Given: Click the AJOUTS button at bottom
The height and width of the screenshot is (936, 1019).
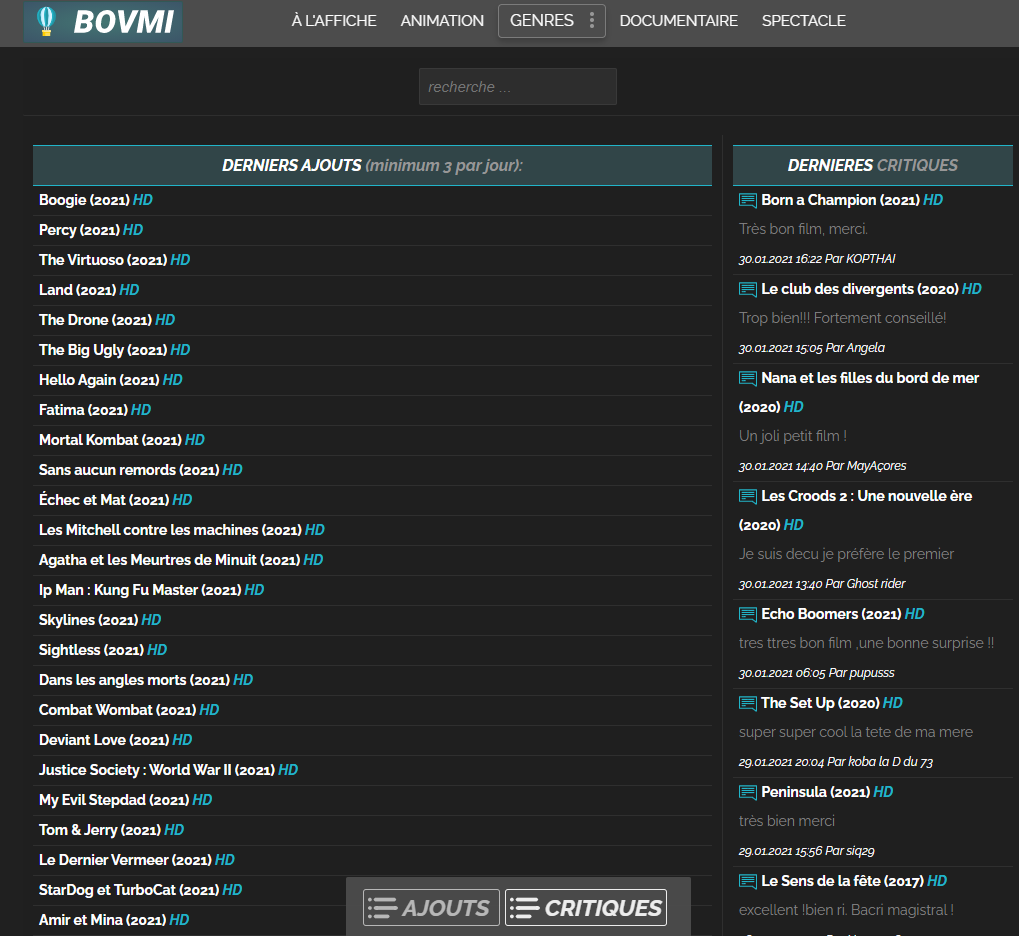Looking at the screenshot, I should [432, 907].
